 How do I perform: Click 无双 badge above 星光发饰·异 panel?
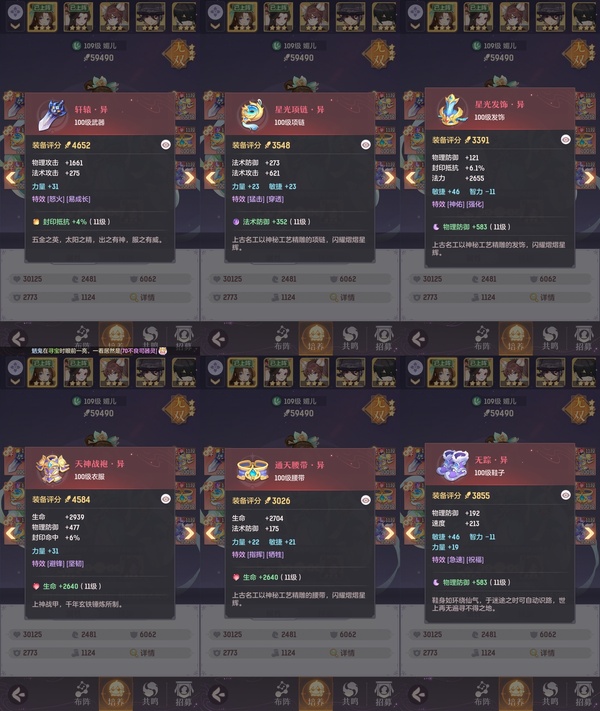click(x=578, y=54)
